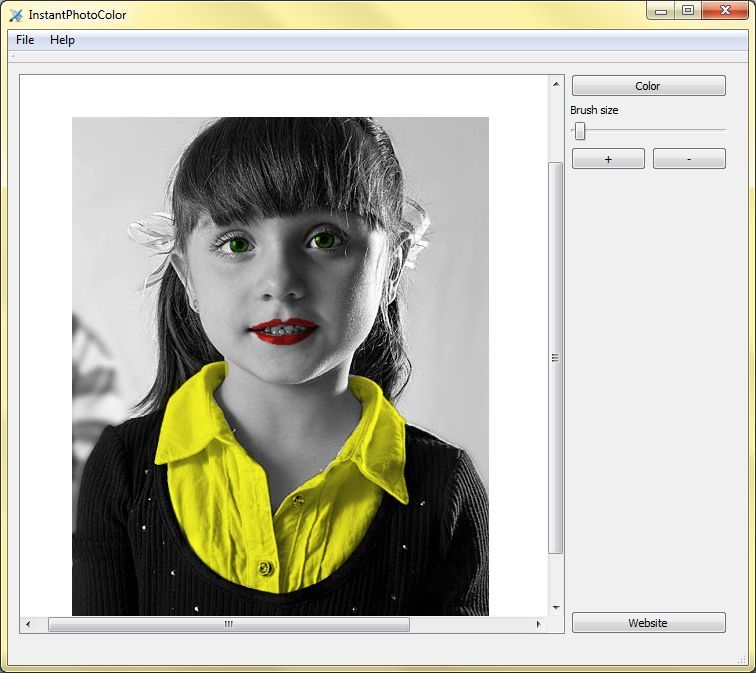Click the Color button
The image size is (756, 673).
(648, 86)
